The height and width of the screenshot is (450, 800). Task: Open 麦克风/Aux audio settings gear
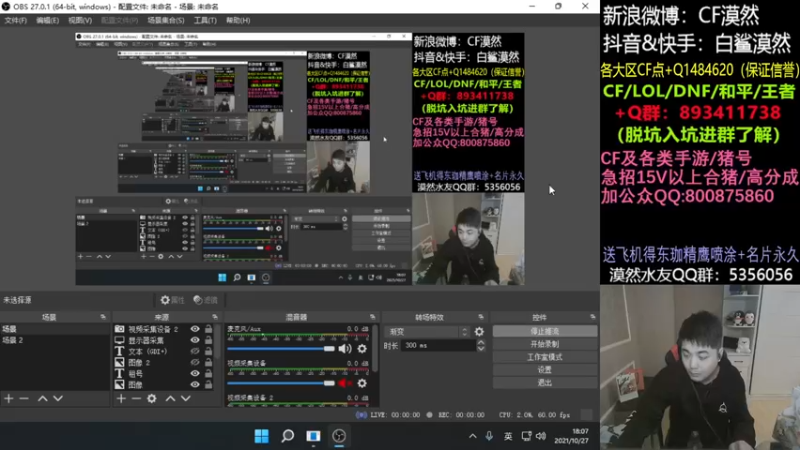[x=362, y=348]
